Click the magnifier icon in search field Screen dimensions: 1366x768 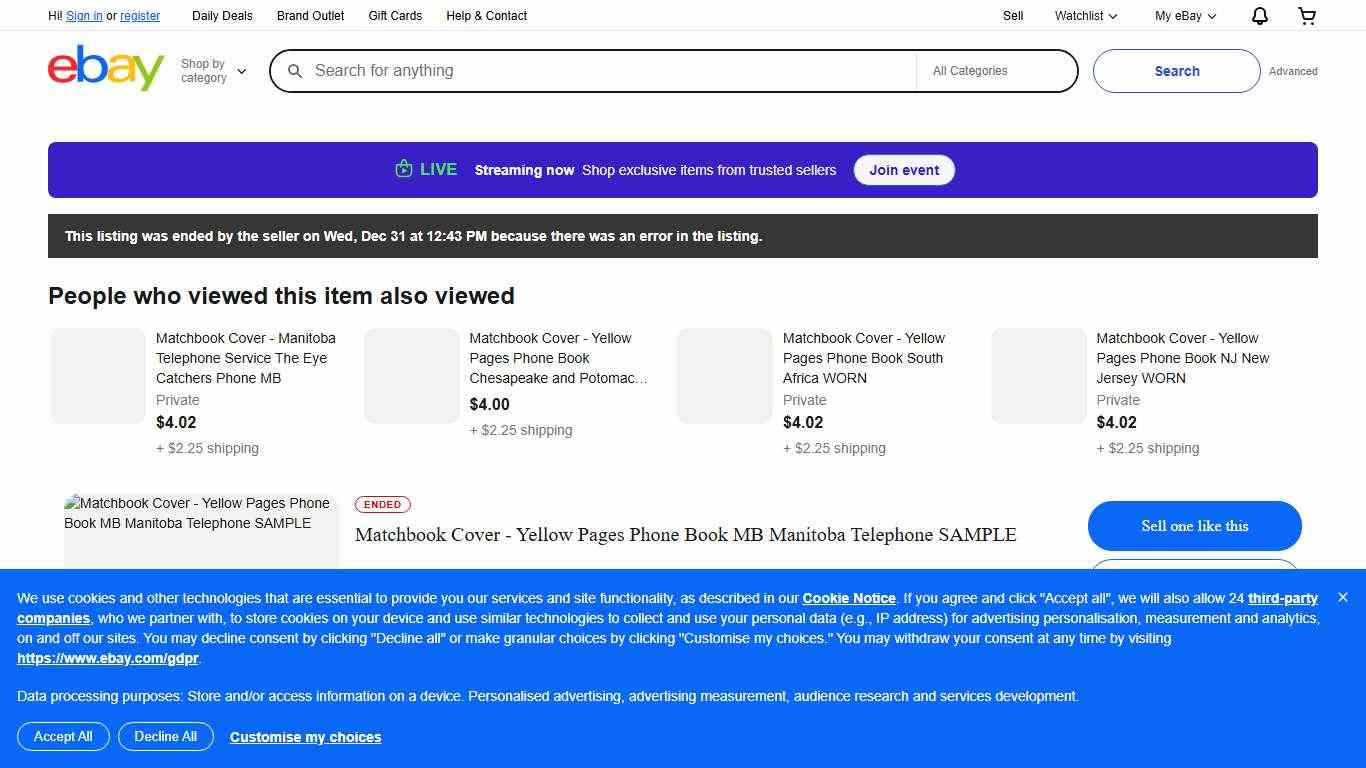pyautogui.click(x=295, y=71)
